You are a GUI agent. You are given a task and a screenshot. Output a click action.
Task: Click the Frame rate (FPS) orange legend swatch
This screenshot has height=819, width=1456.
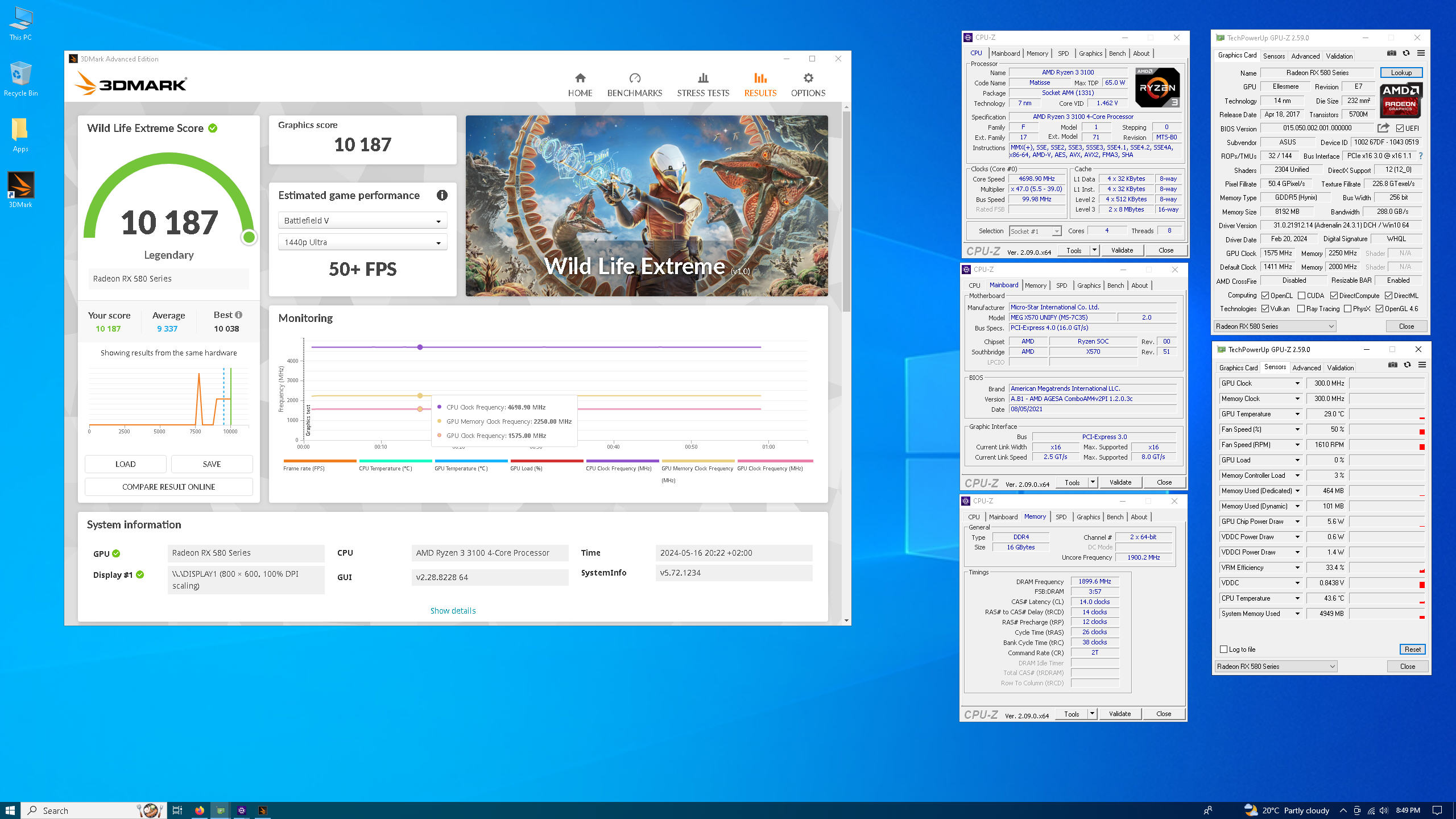[320, 461]
